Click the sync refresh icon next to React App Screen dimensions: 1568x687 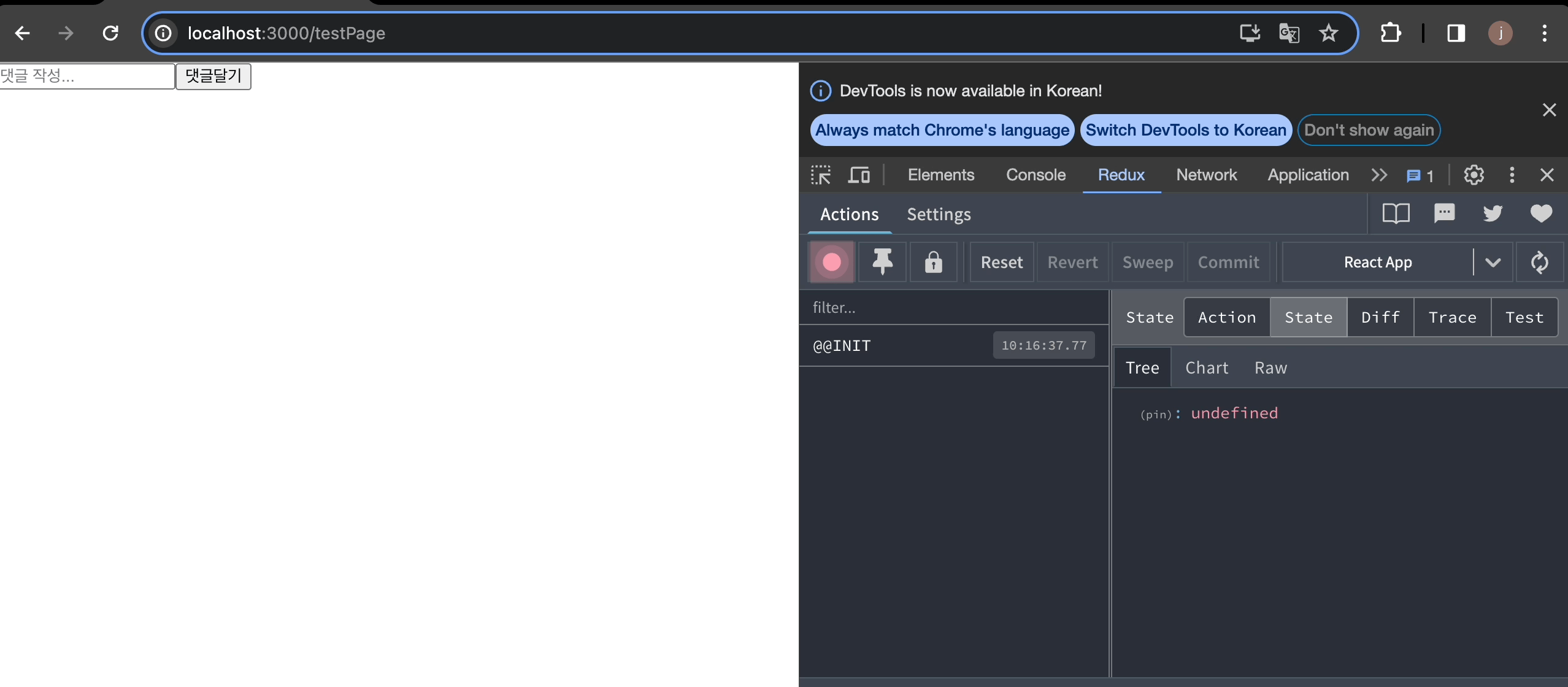point(1539,263)
